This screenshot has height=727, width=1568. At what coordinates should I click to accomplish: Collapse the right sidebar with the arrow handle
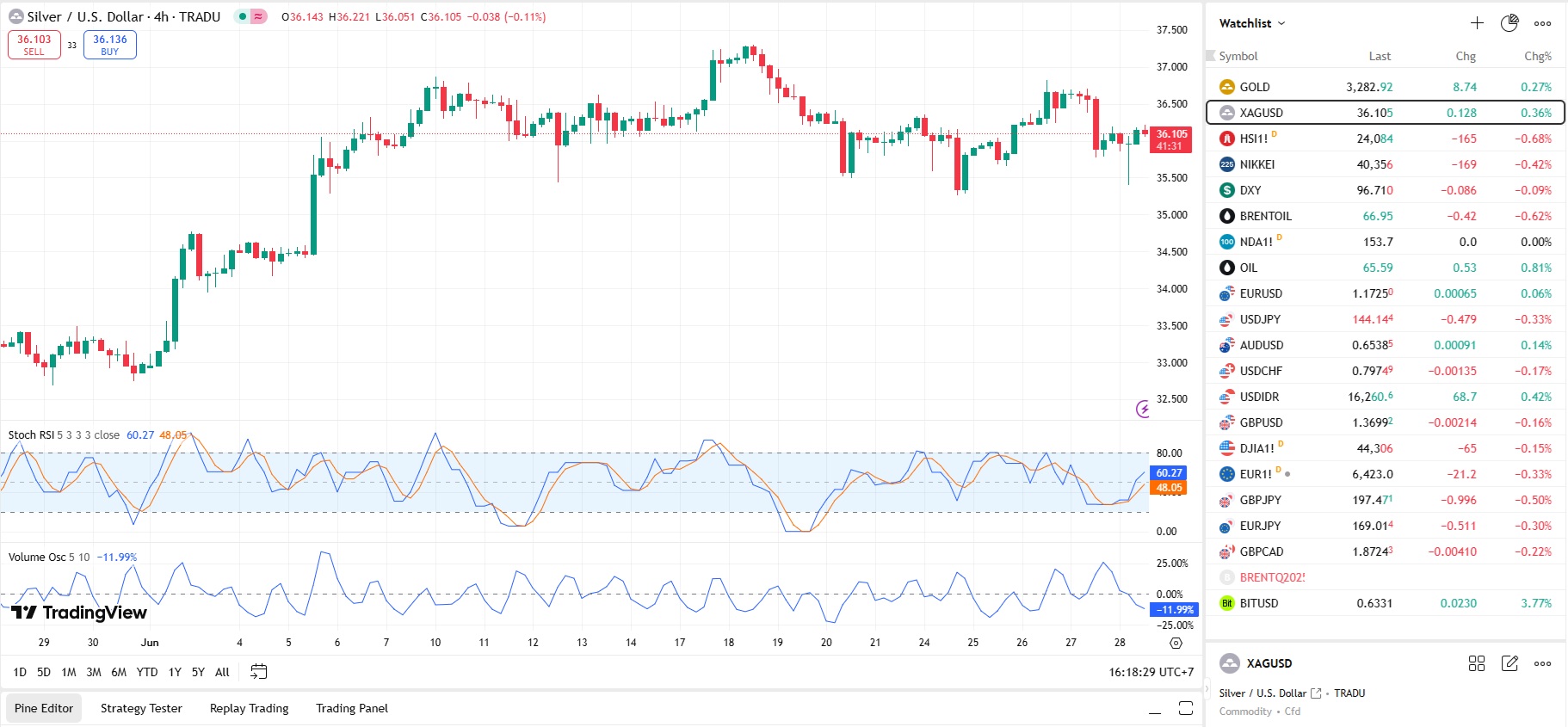[x=1205, y=689]
